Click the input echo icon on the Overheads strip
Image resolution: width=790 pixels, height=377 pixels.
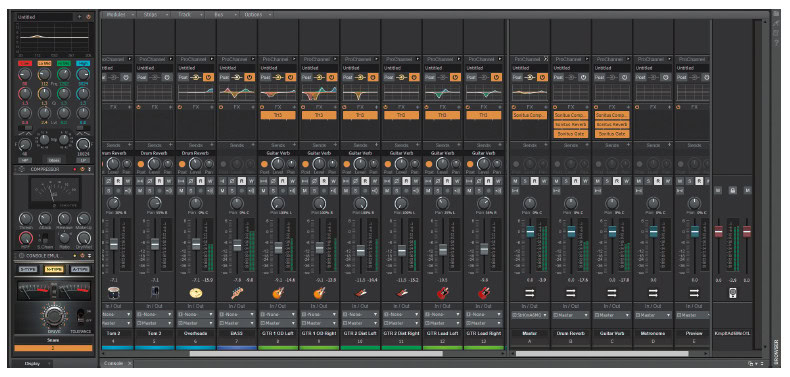click(x=211, y=191)
